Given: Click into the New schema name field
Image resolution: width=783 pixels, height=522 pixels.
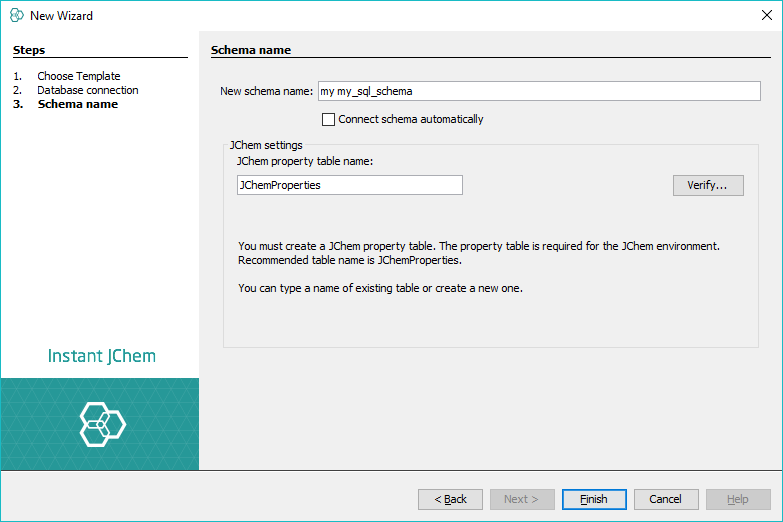Looking at the screenshot, I should click(539, 91).
